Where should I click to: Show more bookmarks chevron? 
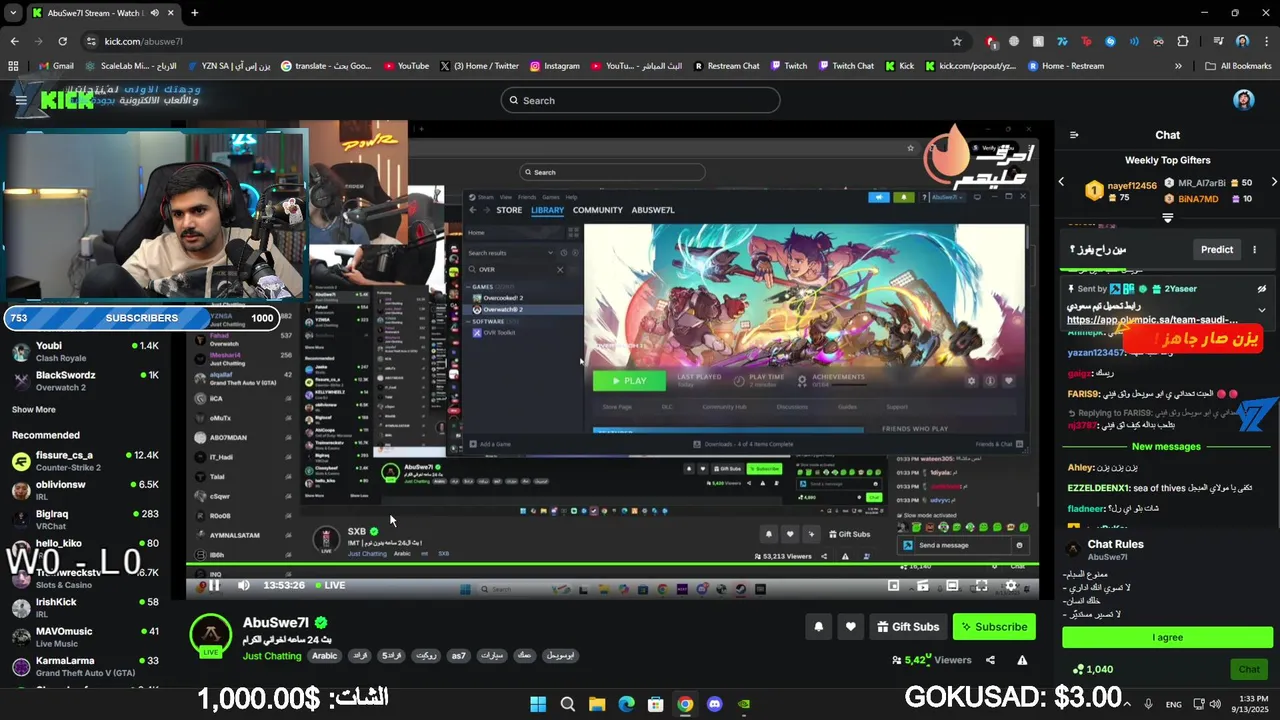click(1178, 66)
